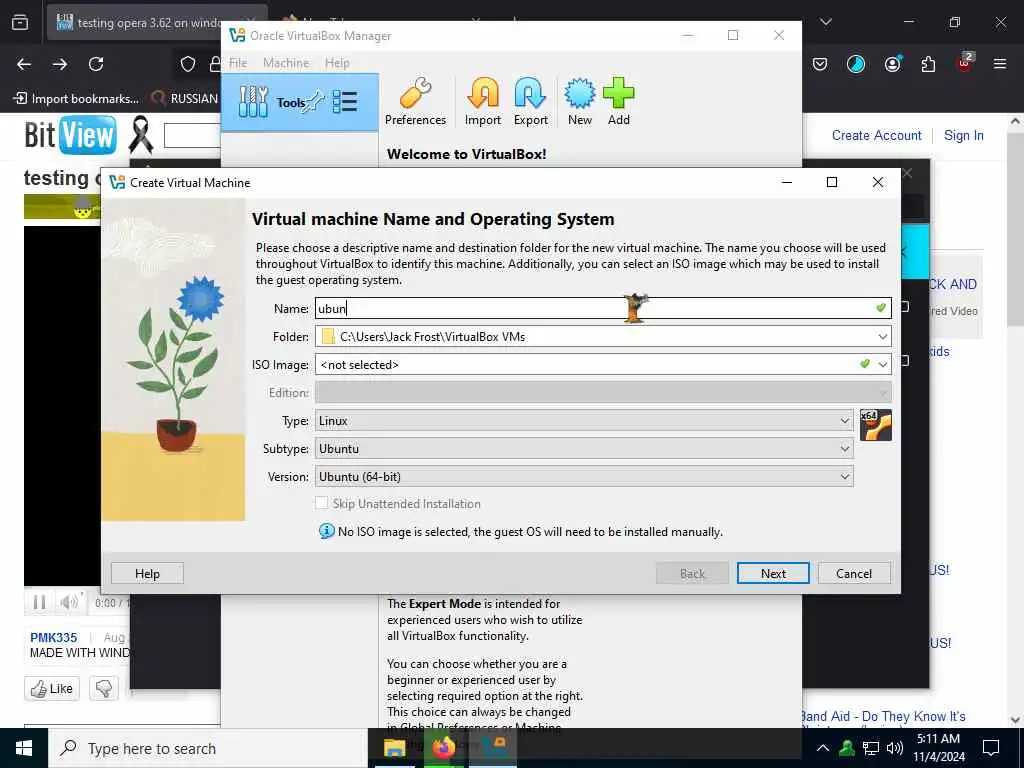Click Firefox back arrow
Viewport: 1024px width, 768px height.
24,64
